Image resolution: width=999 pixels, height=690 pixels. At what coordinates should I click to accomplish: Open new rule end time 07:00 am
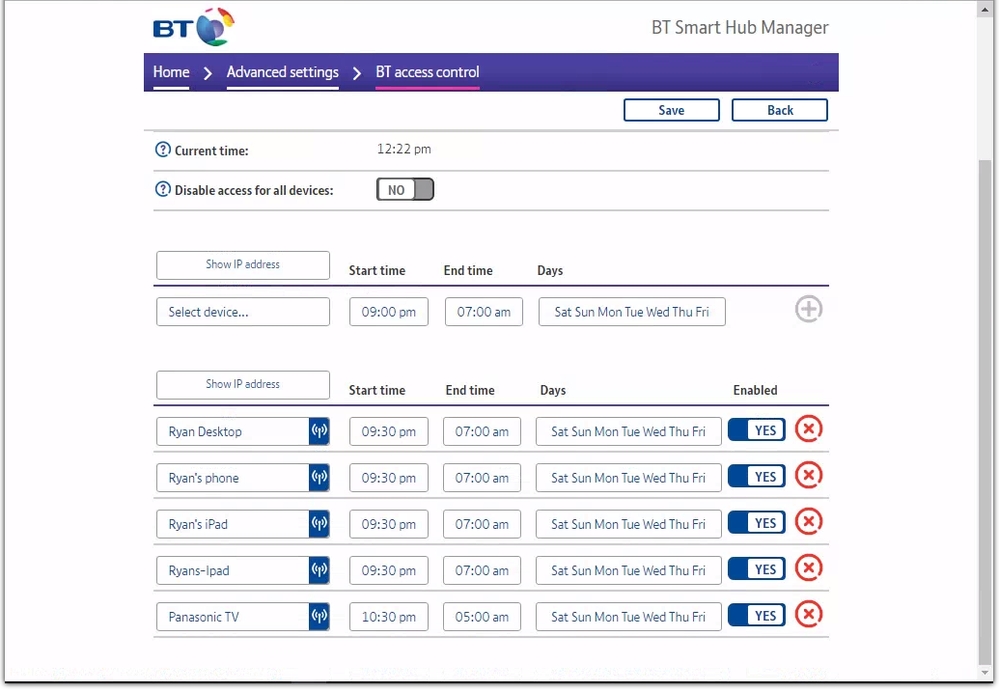click(484, 312)
